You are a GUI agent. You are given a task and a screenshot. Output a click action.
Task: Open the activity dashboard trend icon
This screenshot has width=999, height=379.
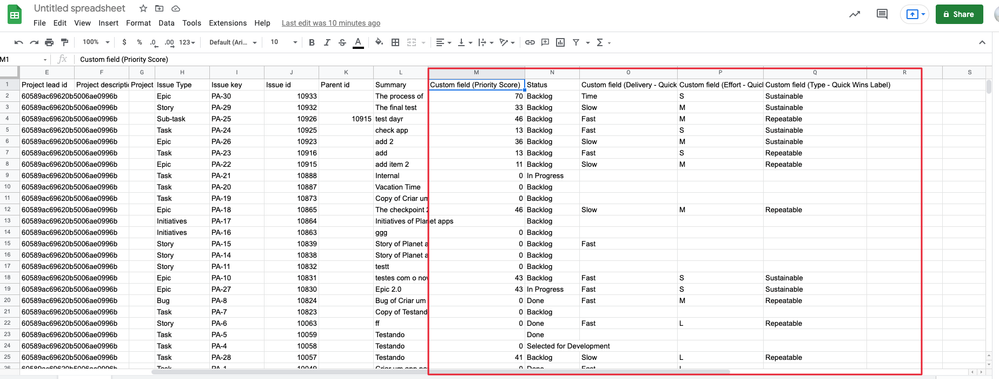(x=856, y=14)
